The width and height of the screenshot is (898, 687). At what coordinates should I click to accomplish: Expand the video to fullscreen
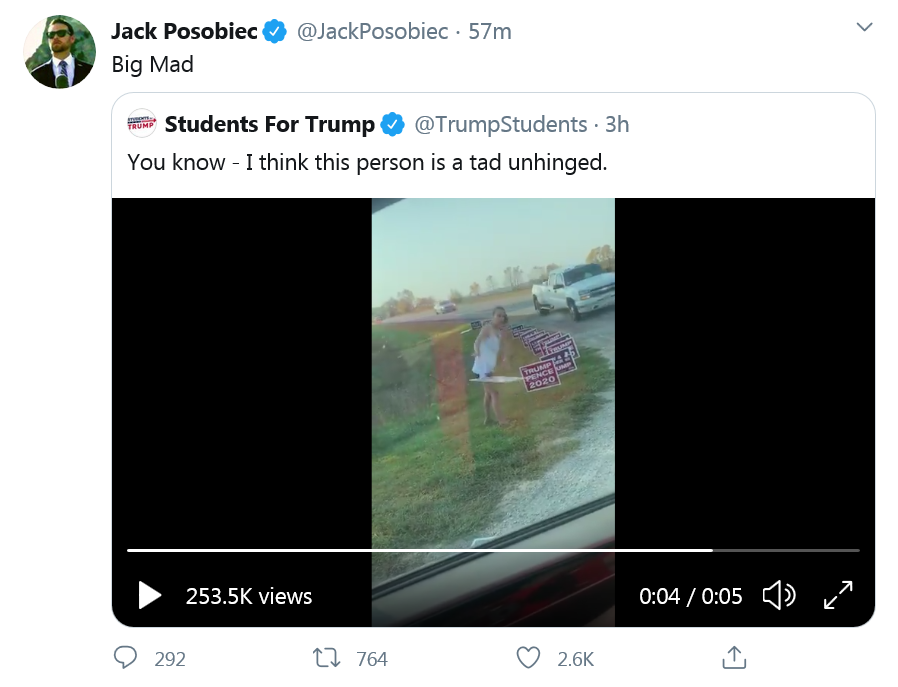tap(839, 595)
